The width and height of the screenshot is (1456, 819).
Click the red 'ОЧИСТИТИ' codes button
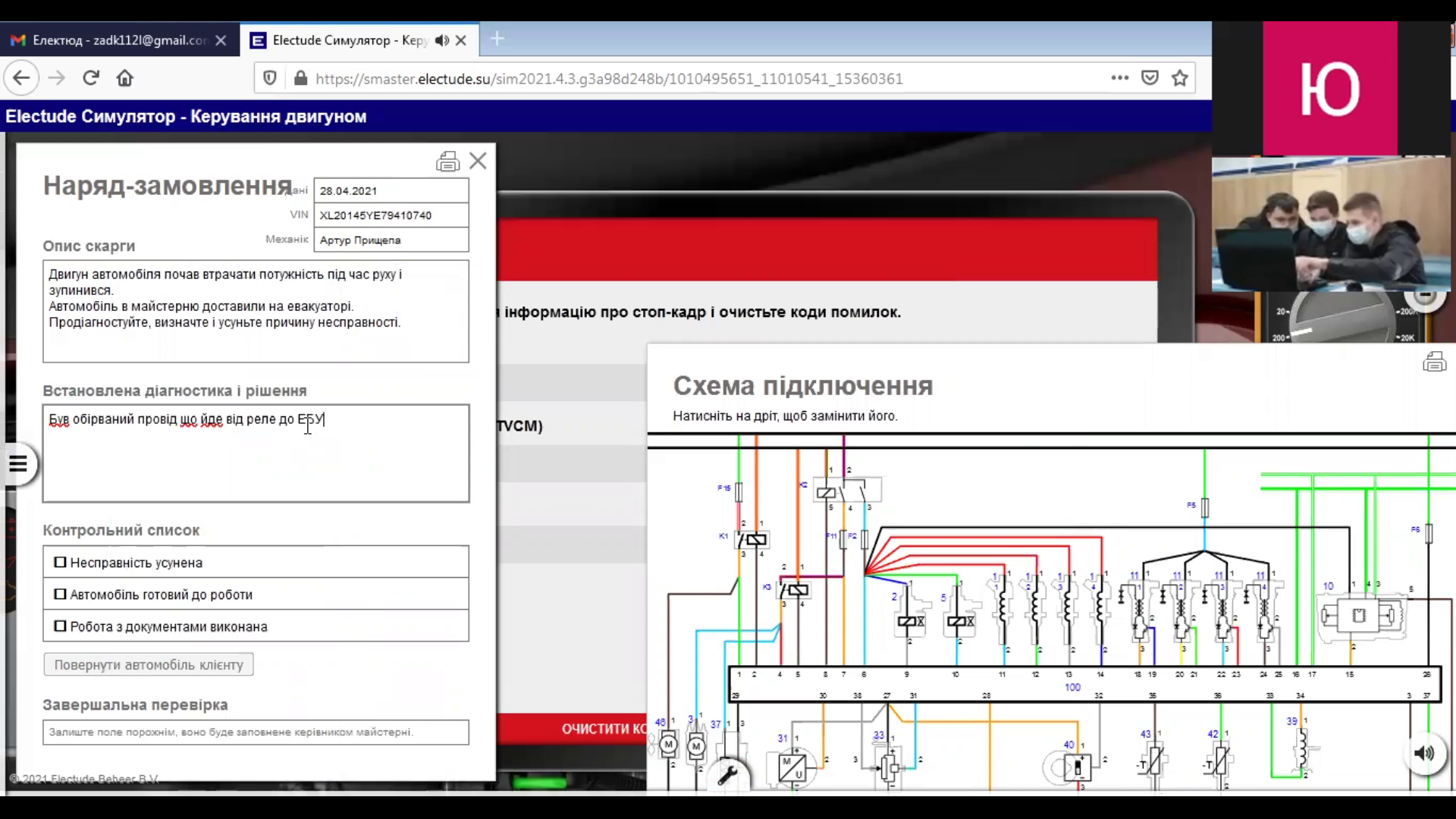(x=603, y=729)
